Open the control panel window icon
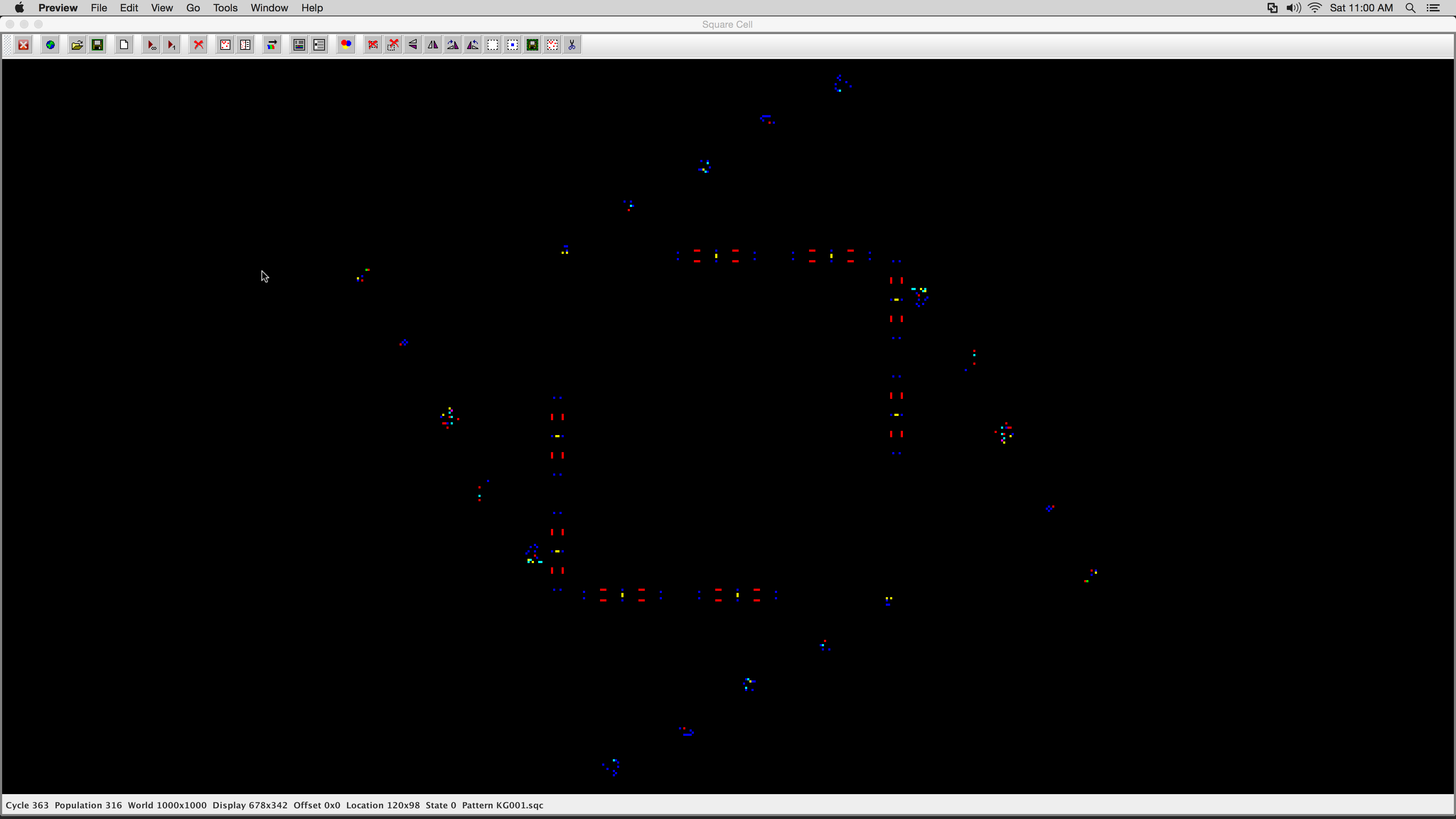The width and height of the screenshot is (1456, 819). [x=299, y=45]
